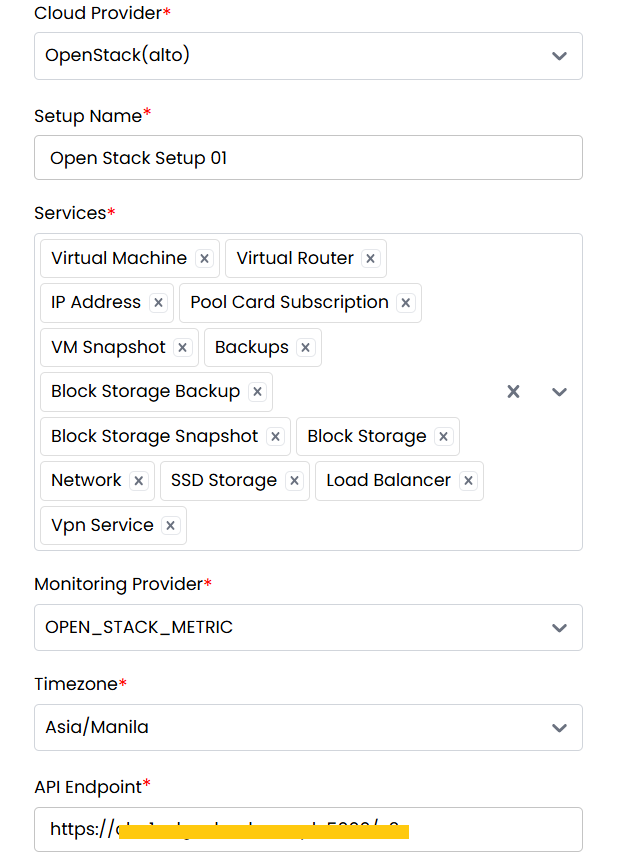Image resolution: width=621 pixels, height=865 pixels.
Task: Clear all selected services with the X
Action: (513, 392)
